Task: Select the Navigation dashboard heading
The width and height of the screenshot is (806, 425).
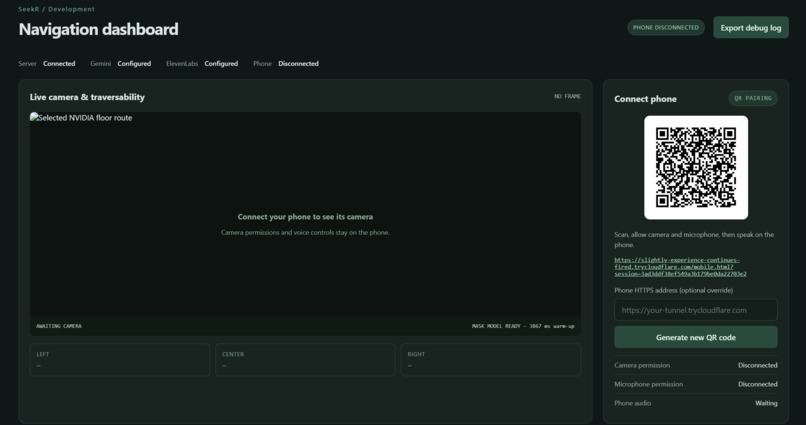Action: tap(98, 29)
